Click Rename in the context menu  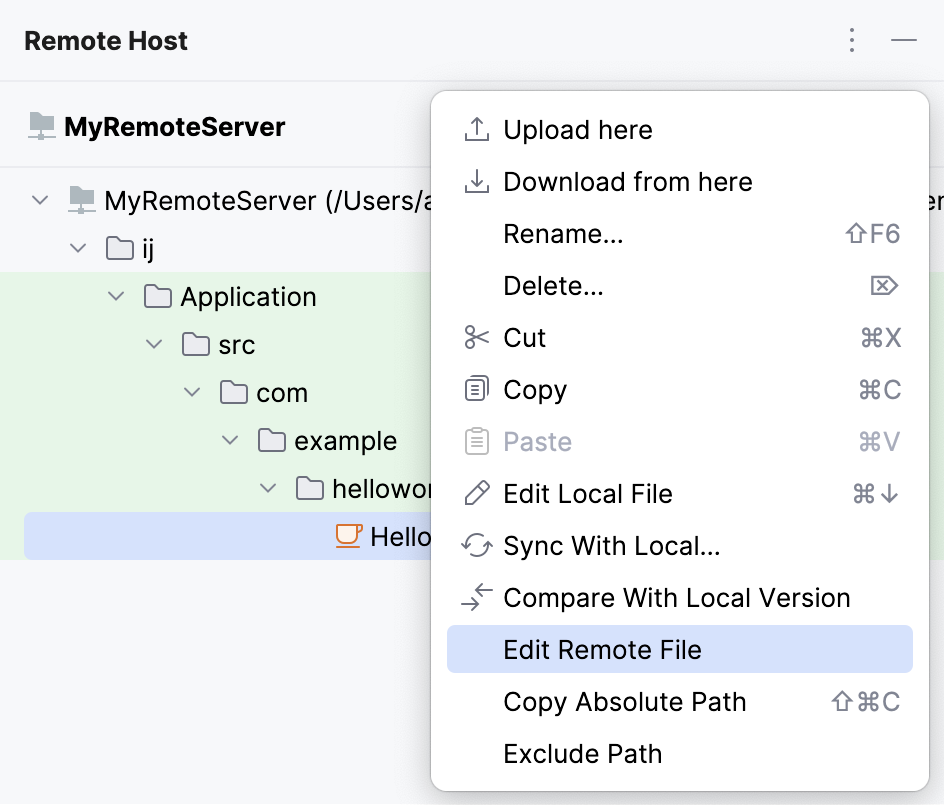click(563, 233)
